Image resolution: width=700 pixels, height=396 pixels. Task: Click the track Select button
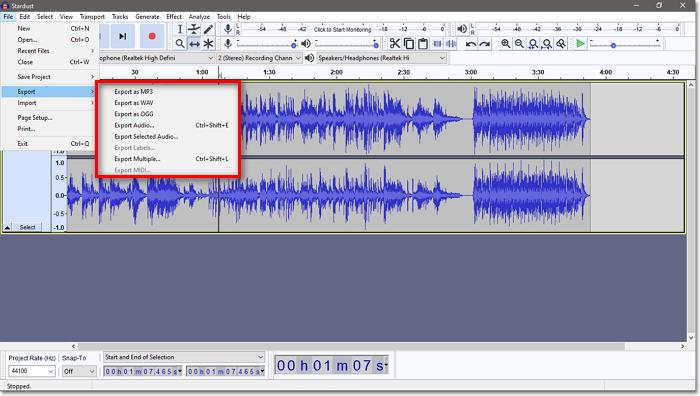tap(27, 227)
